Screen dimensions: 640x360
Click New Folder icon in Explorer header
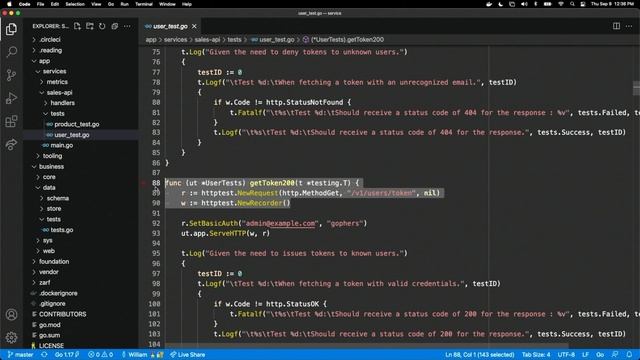(90, 26)
